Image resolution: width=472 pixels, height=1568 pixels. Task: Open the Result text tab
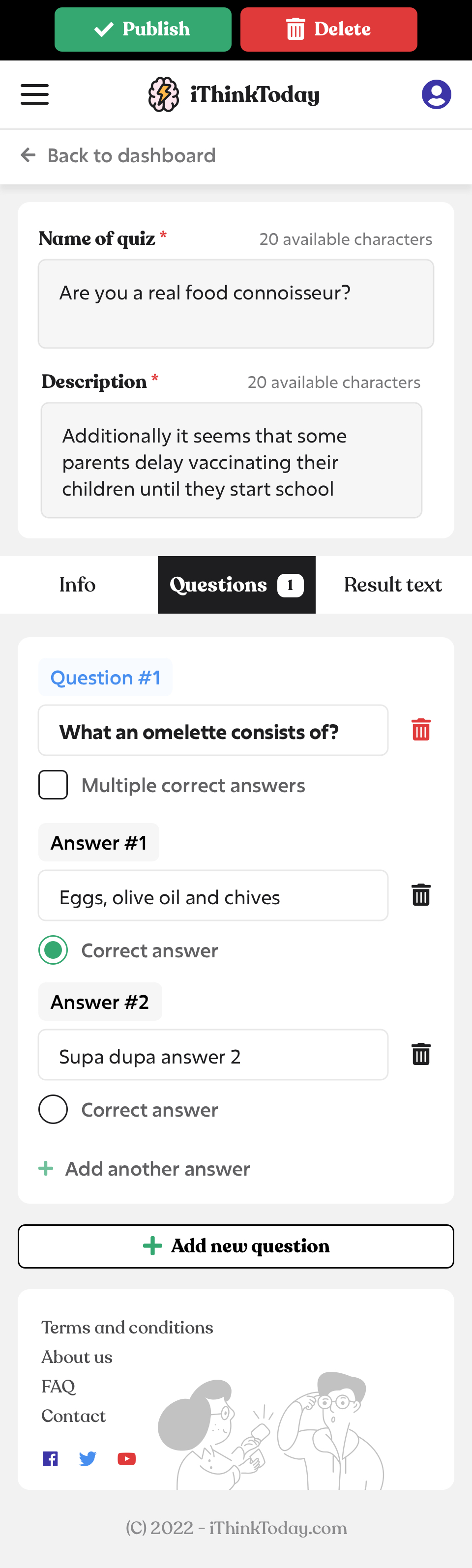pos(393,584)
